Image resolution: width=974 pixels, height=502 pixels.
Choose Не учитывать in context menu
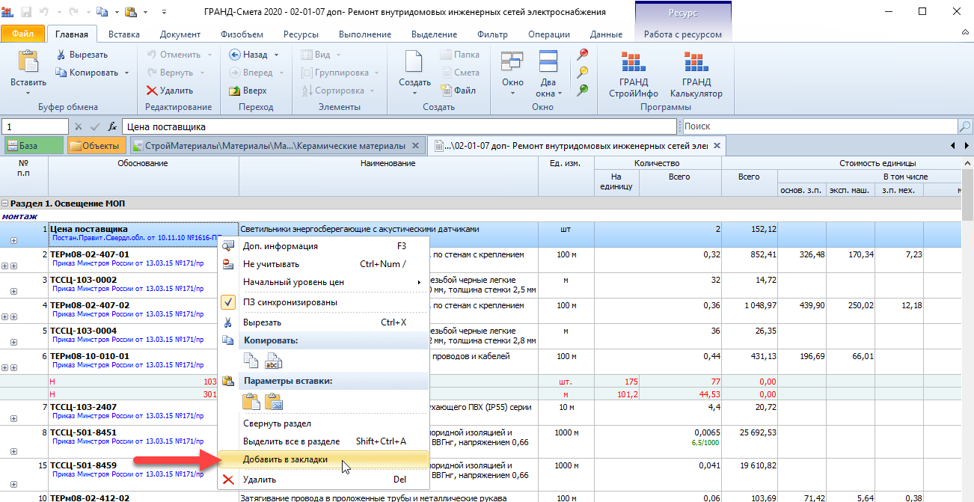point(324,264)
